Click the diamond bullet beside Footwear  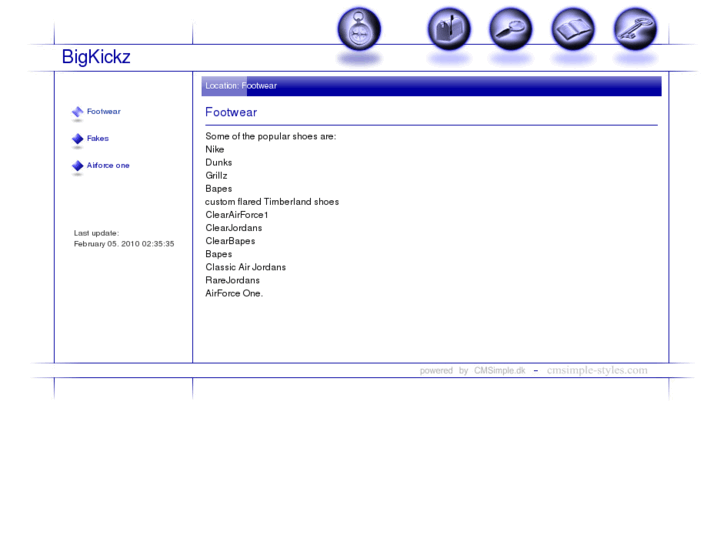click(x=77, y=112)
